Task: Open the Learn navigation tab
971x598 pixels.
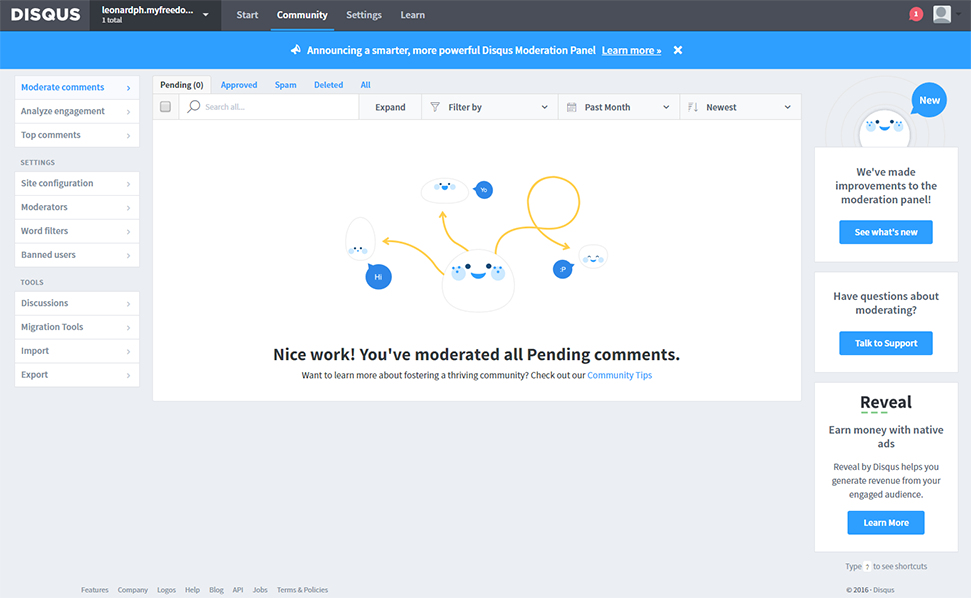Action: point(412,15)
